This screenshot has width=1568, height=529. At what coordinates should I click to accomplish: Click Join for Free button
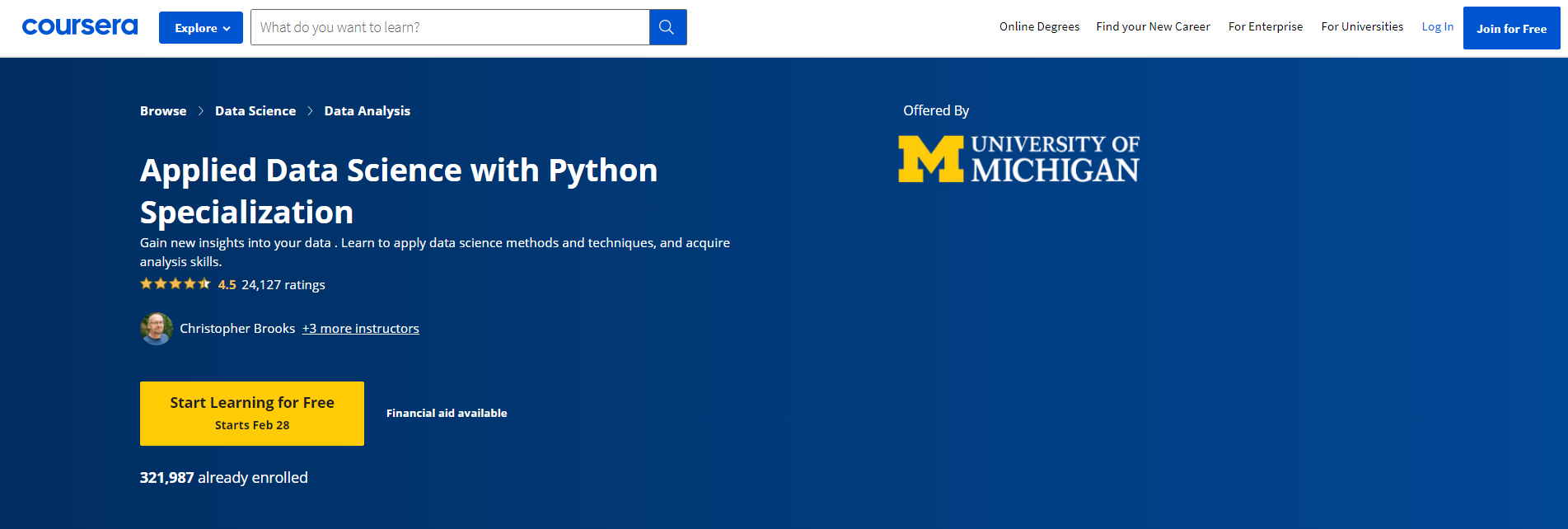(1511, 28)
